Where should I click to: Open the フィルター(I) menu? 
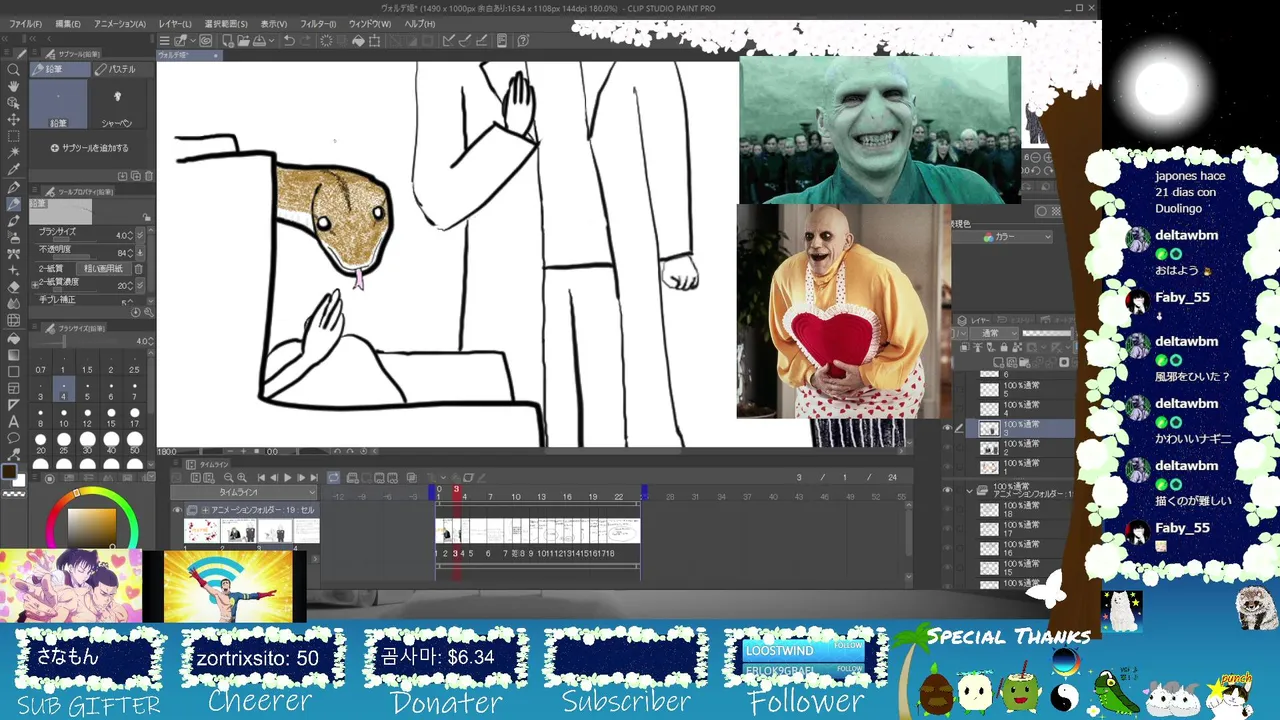click(318, 24)
